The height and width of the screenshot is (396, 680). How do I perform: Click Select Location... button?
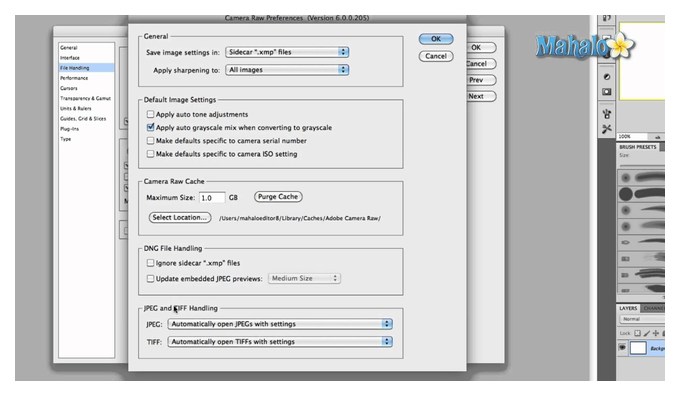(x=180, y=217)
